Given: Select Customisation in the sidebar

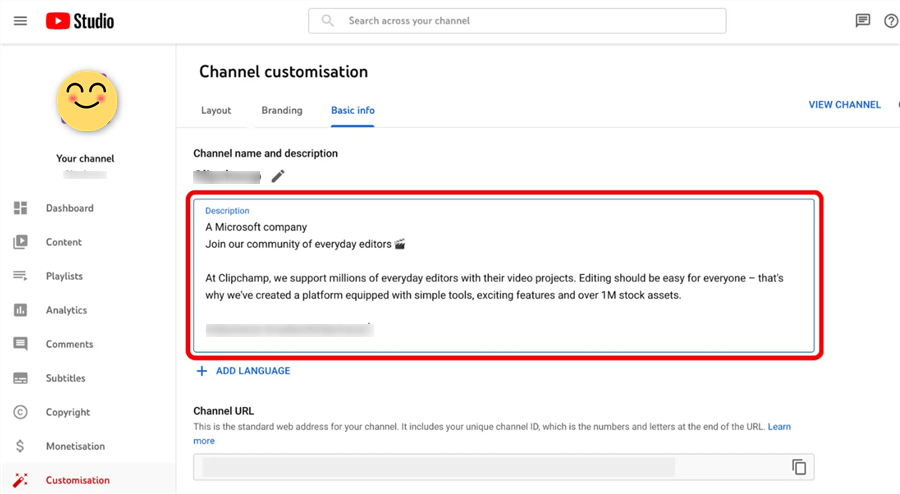Looking at the screenshot, I should click(x=77, y=480).
